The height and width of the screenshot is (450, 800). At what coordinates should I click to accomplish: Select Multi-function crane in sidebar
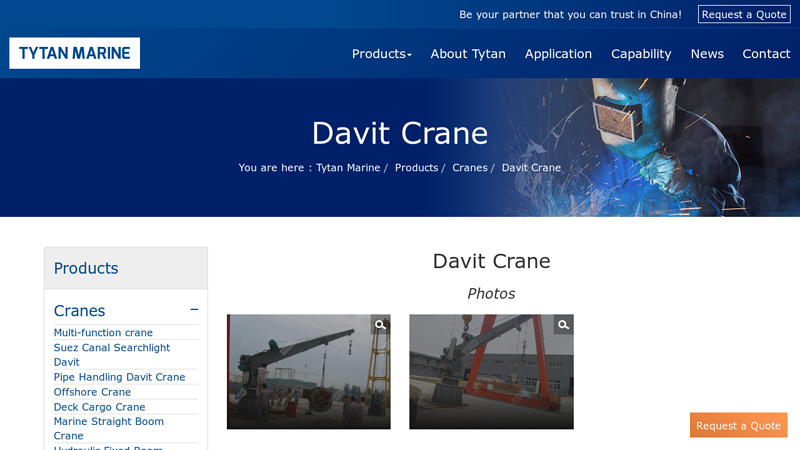click(103, 333)
